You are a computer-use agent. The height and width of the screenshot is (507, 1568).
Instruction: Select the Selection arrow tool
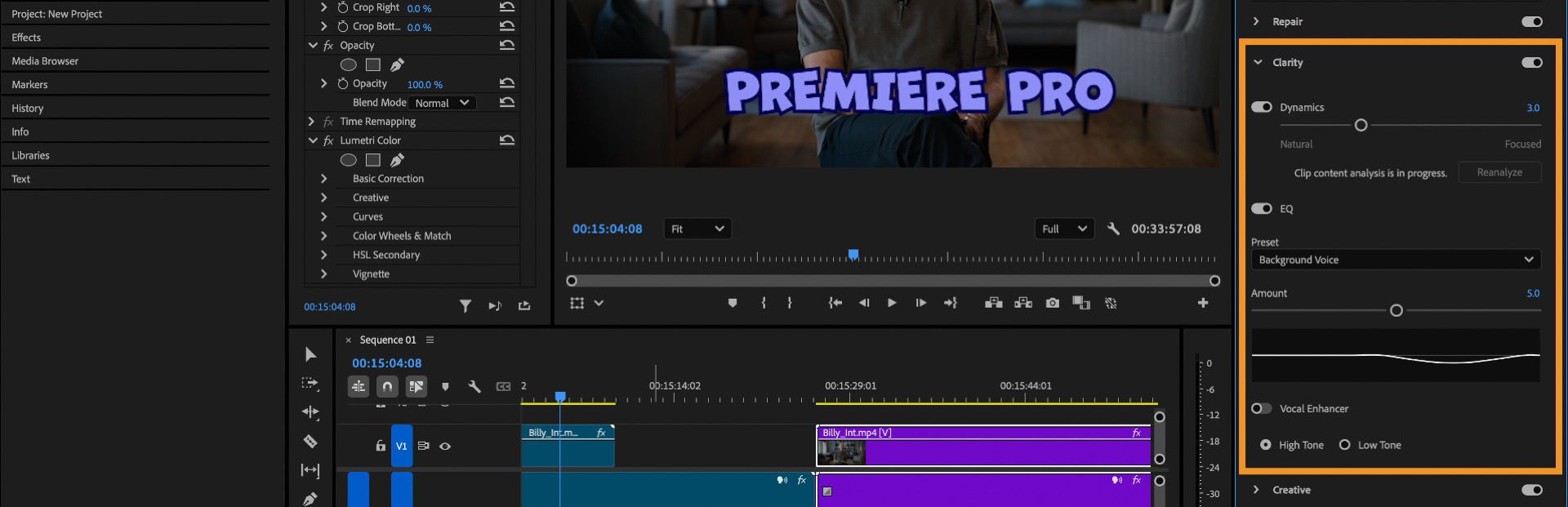310,354
